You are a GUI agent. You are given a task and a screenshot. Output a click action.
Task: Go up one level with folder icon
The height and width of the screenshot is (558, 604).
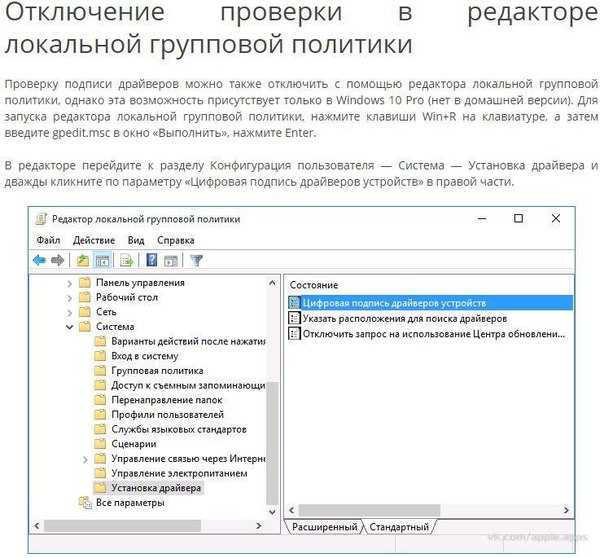coord(82,261)
